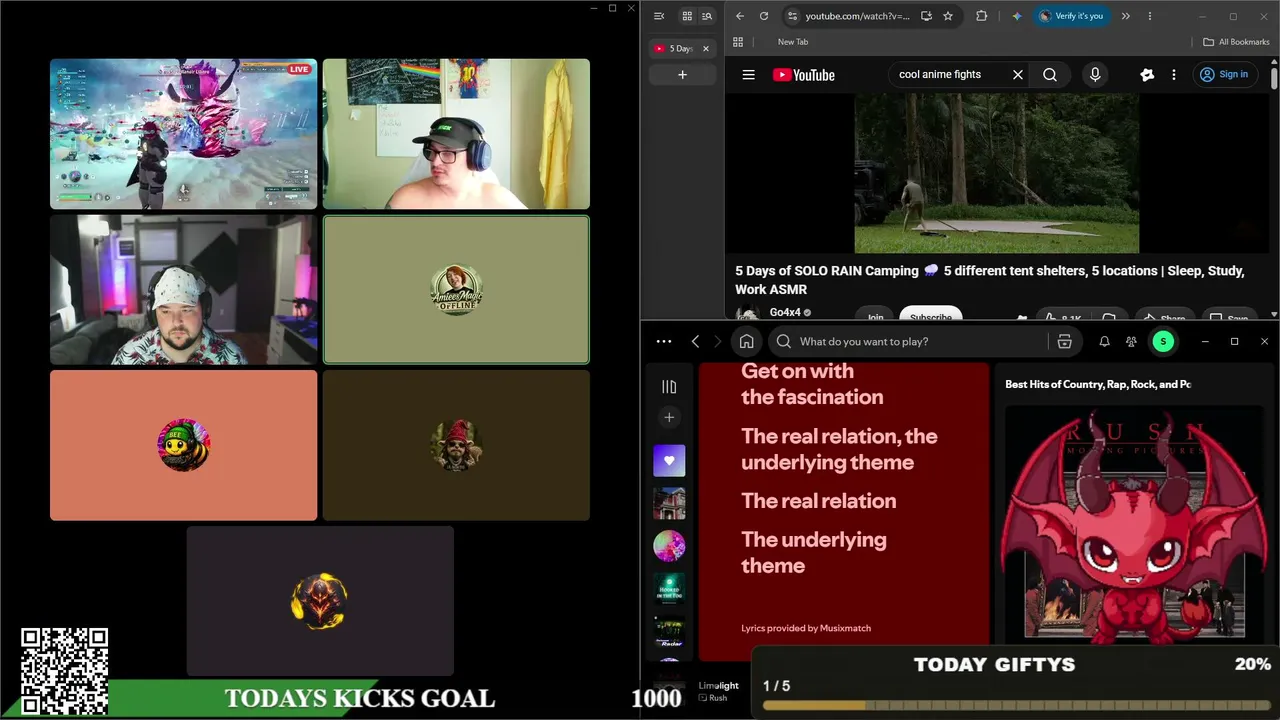
Task: Select the bee avatar participant tile
Action: pos(184,446)
